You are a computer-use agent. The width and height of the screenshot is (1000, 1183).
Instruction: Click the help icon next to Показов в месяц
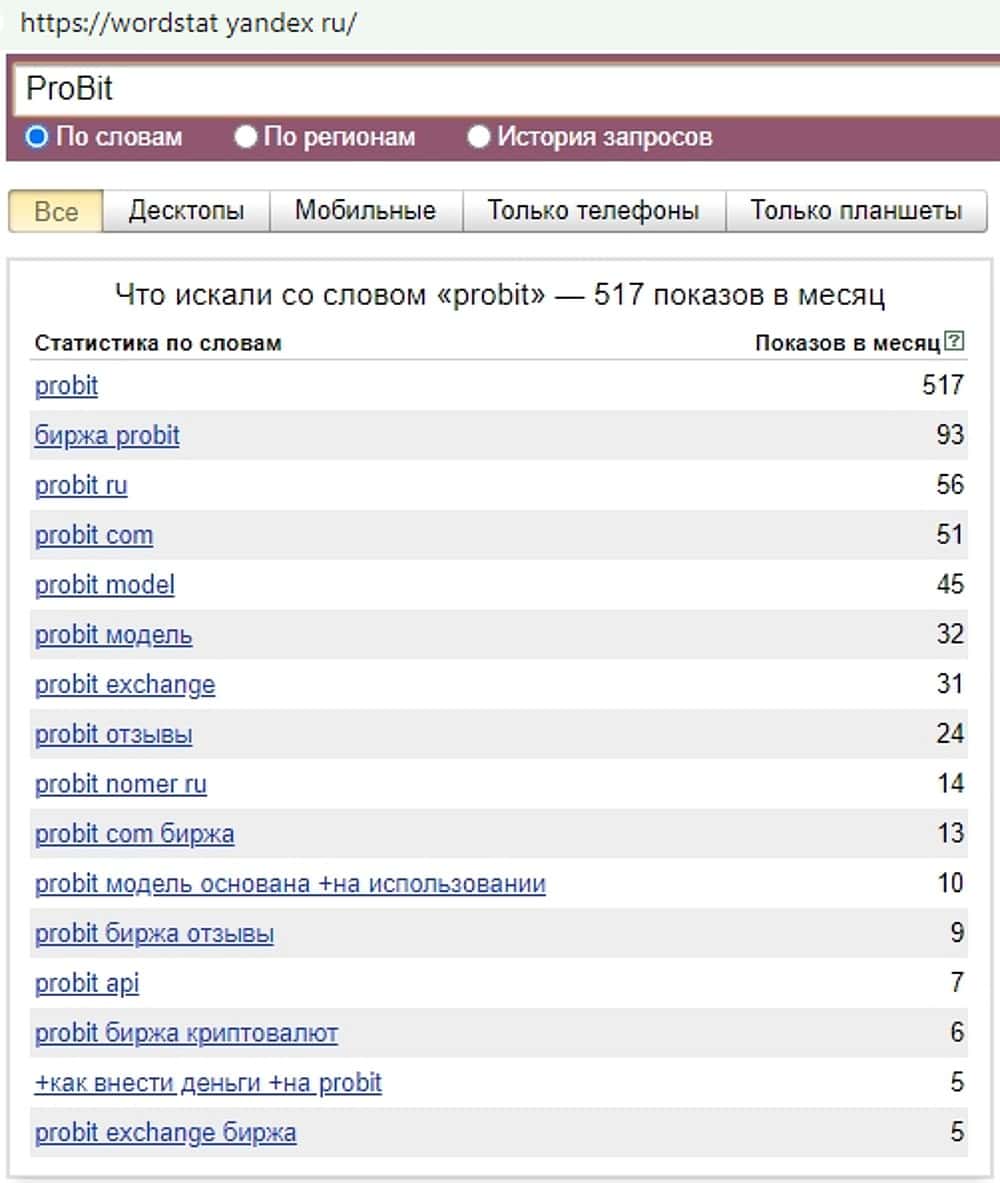[x=954, y=341]
